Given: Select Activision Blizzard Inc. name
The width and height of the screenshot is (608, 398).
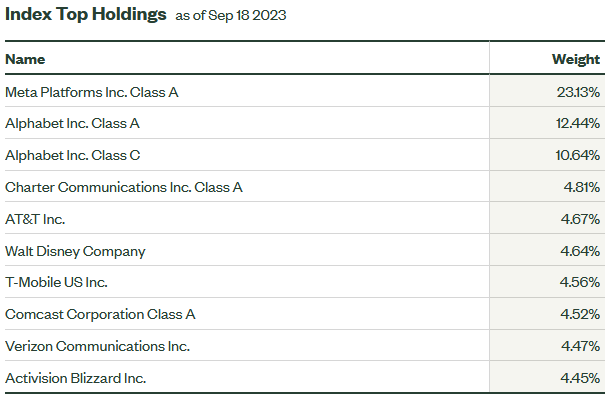Looking at the screenshot, I should pos(76,378).
